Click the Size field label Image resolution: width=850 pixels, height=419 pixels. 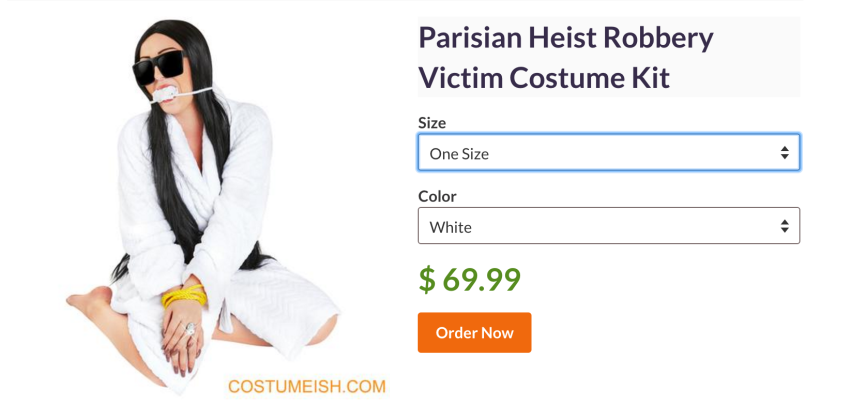tap(432, 123)
